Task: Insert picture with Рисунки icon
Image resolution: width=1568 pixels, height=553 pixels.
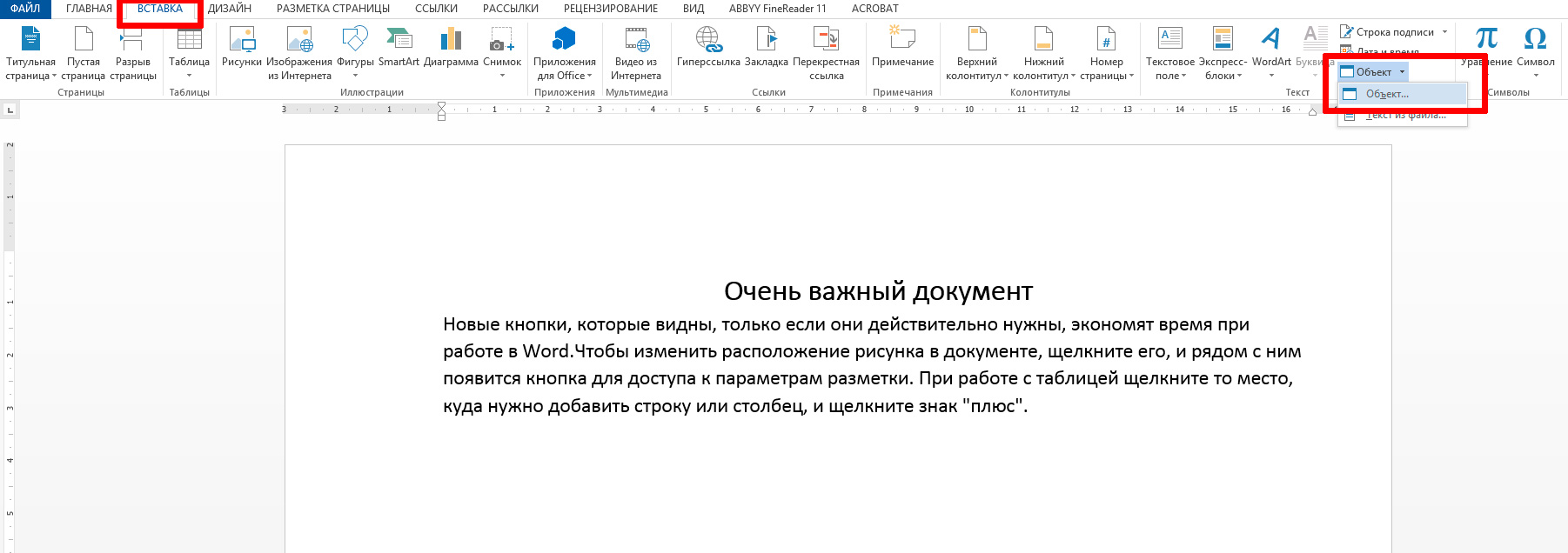Action: (241, 41)
